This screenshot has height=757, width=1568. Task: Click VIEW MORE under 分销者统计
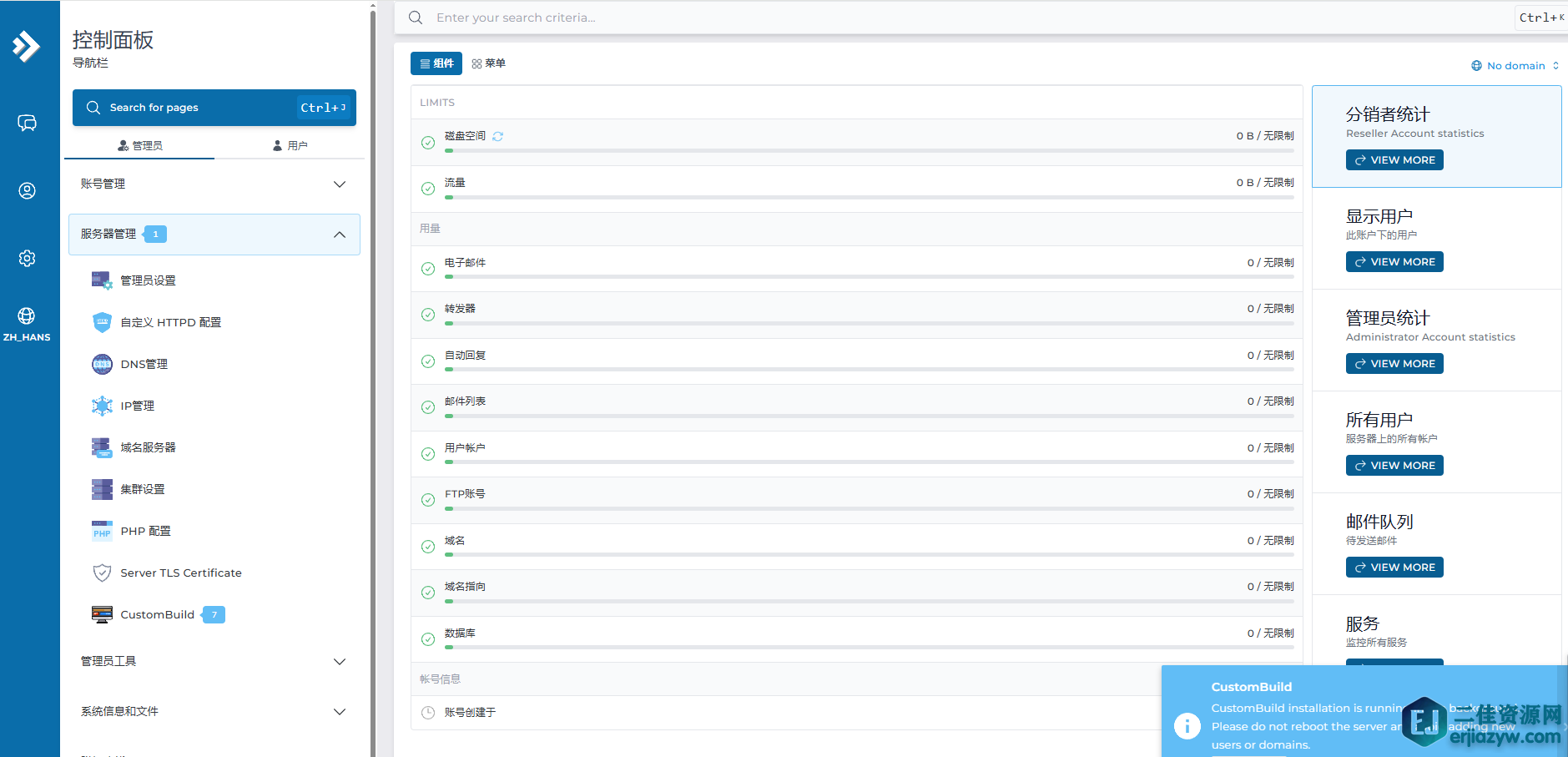1394,160
